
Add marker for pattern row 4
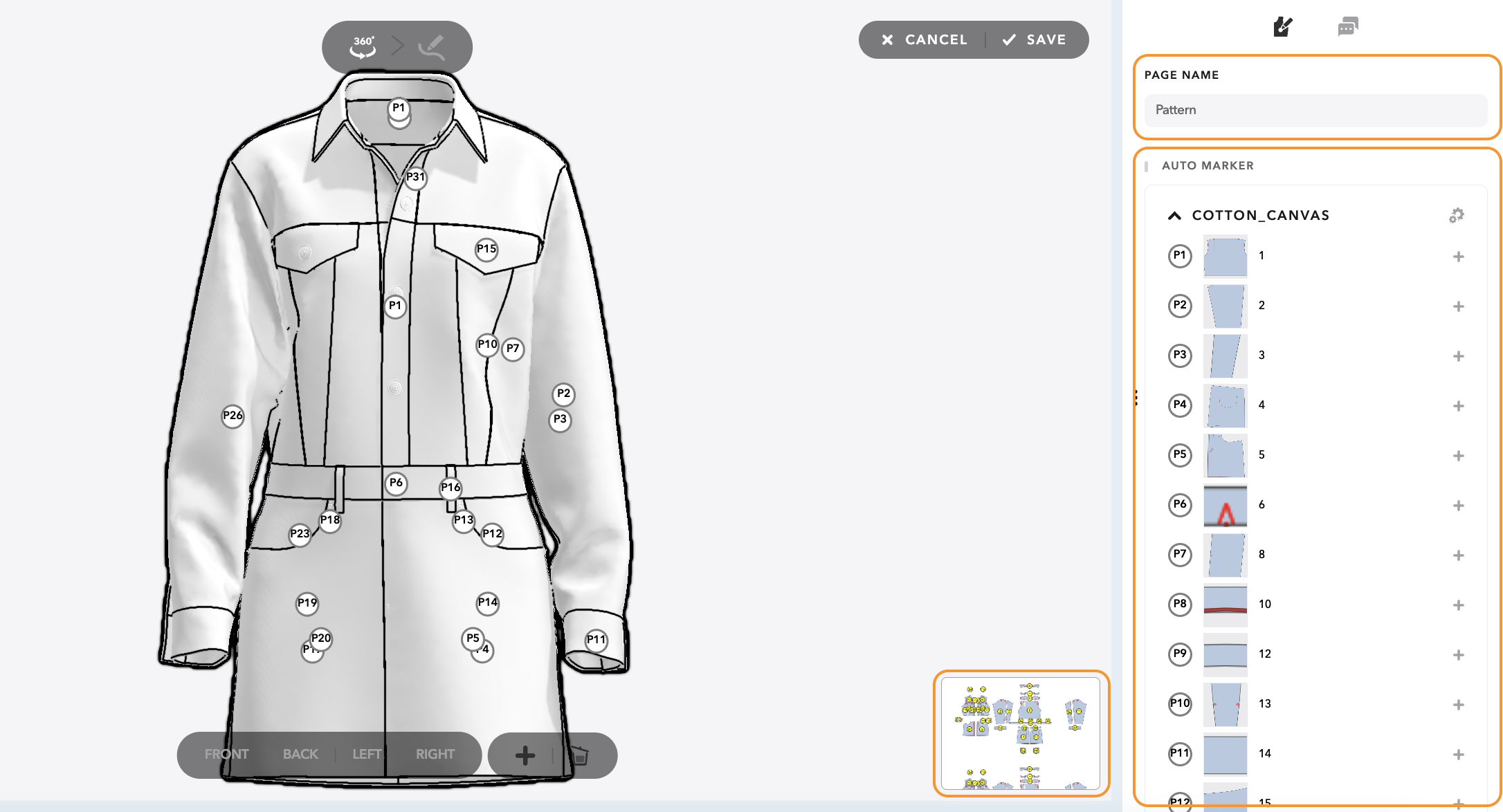tap(1458, 406)
